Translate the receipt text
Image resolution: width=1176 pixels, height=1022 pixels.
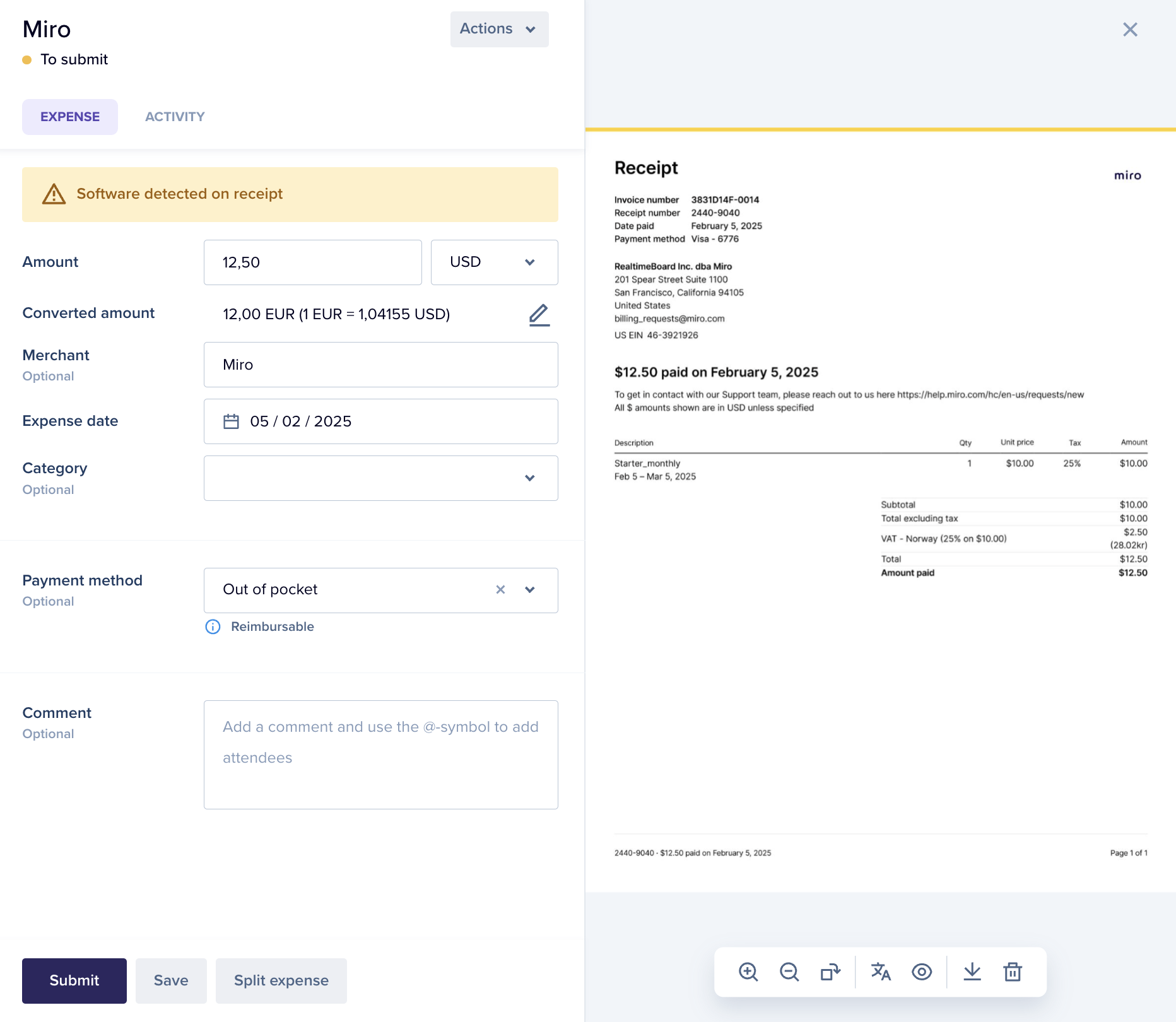pos(881,972)
